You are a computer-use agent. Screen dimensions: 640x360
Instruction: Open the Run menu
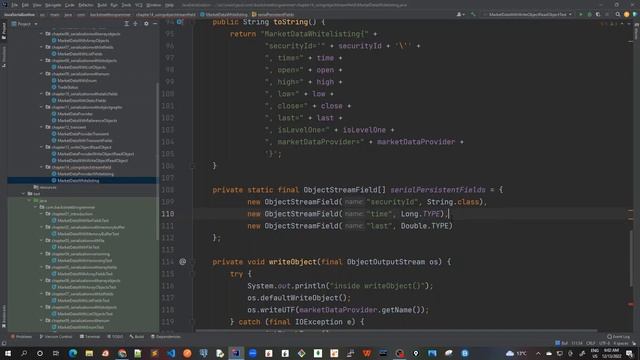pyautogui.click(x=114, y=5)
